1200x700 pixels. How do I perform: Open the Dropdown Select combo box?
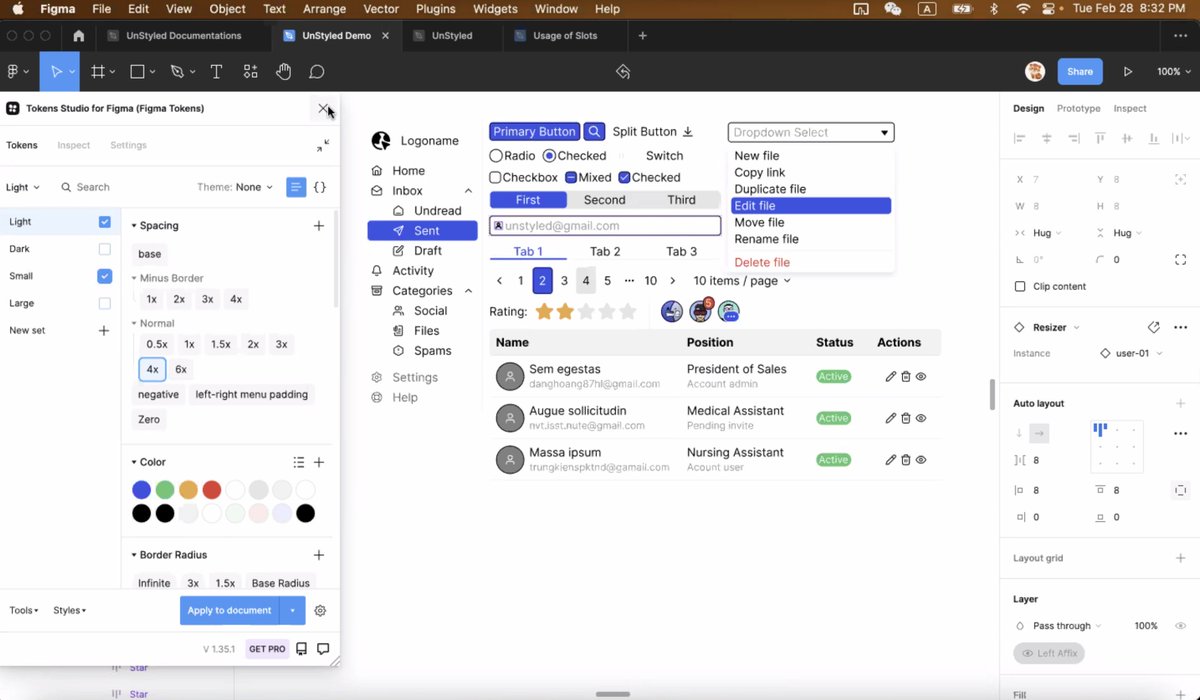click(811, 132)
